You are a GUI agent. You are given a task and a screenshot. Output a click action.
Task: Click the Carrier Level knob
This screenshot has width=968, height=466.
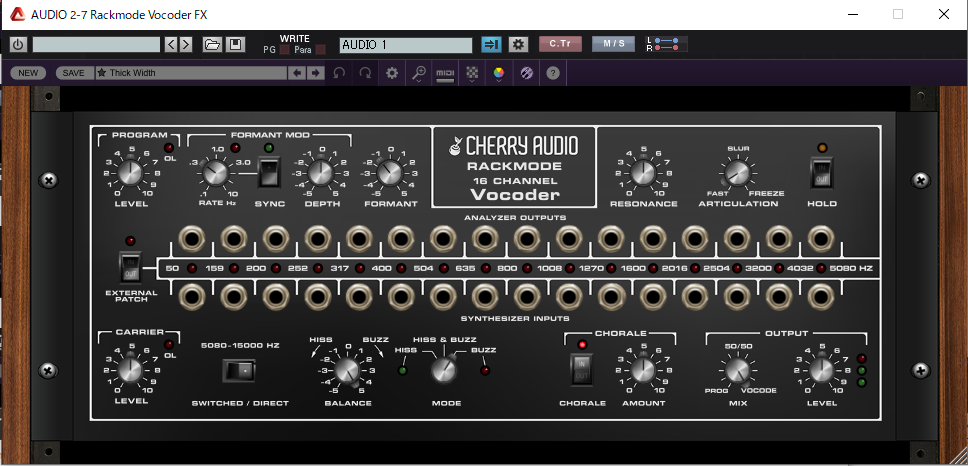(x=130, y=370)
